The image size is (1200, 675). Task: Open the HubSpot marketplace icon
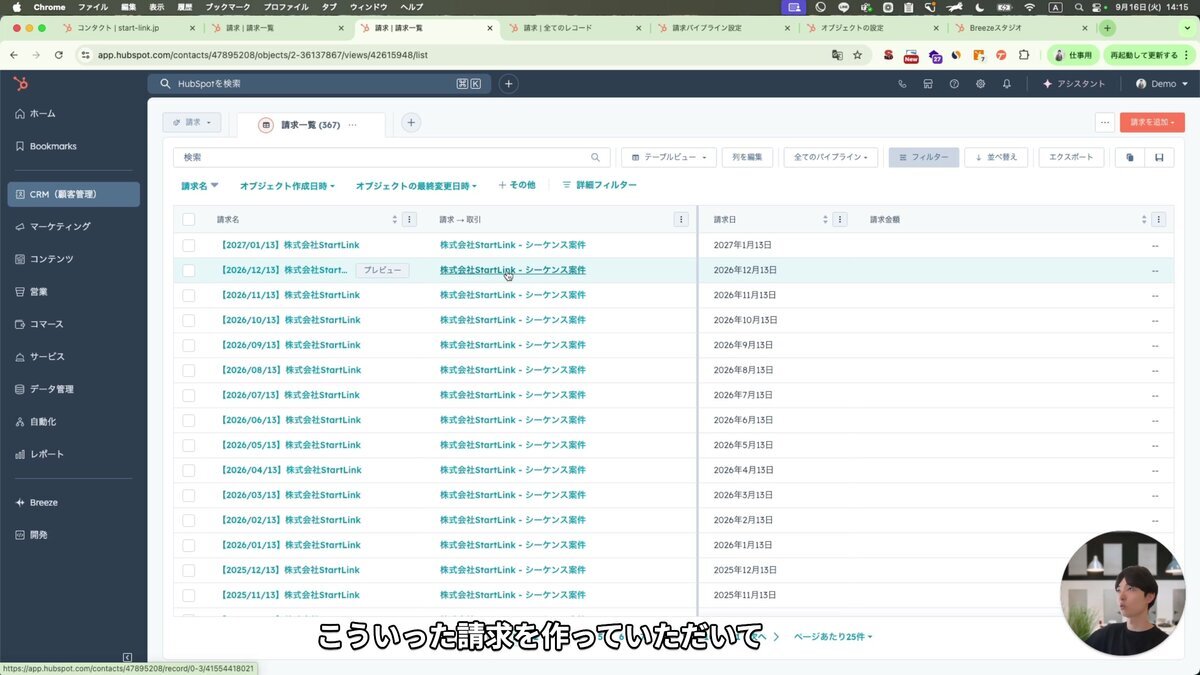pyautogui.click(x=928, y=84)
